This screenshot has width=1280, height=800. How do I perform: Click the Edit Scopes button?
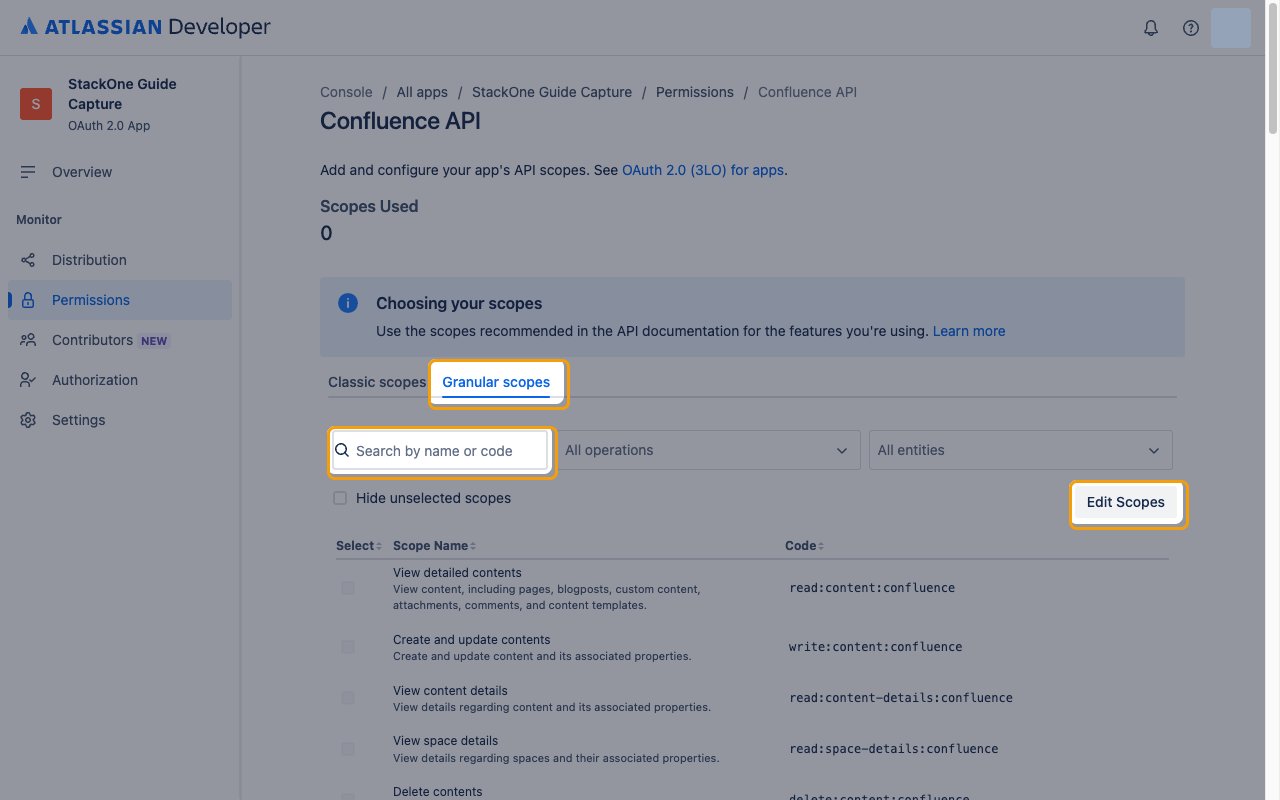click(1126, 502)
